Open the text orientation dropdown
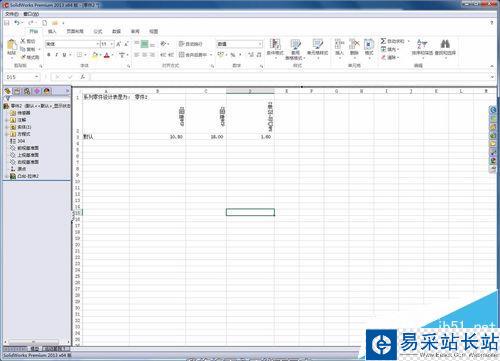Image resolution: width=500 pixels, height=361 pixels. coord(169,44)
